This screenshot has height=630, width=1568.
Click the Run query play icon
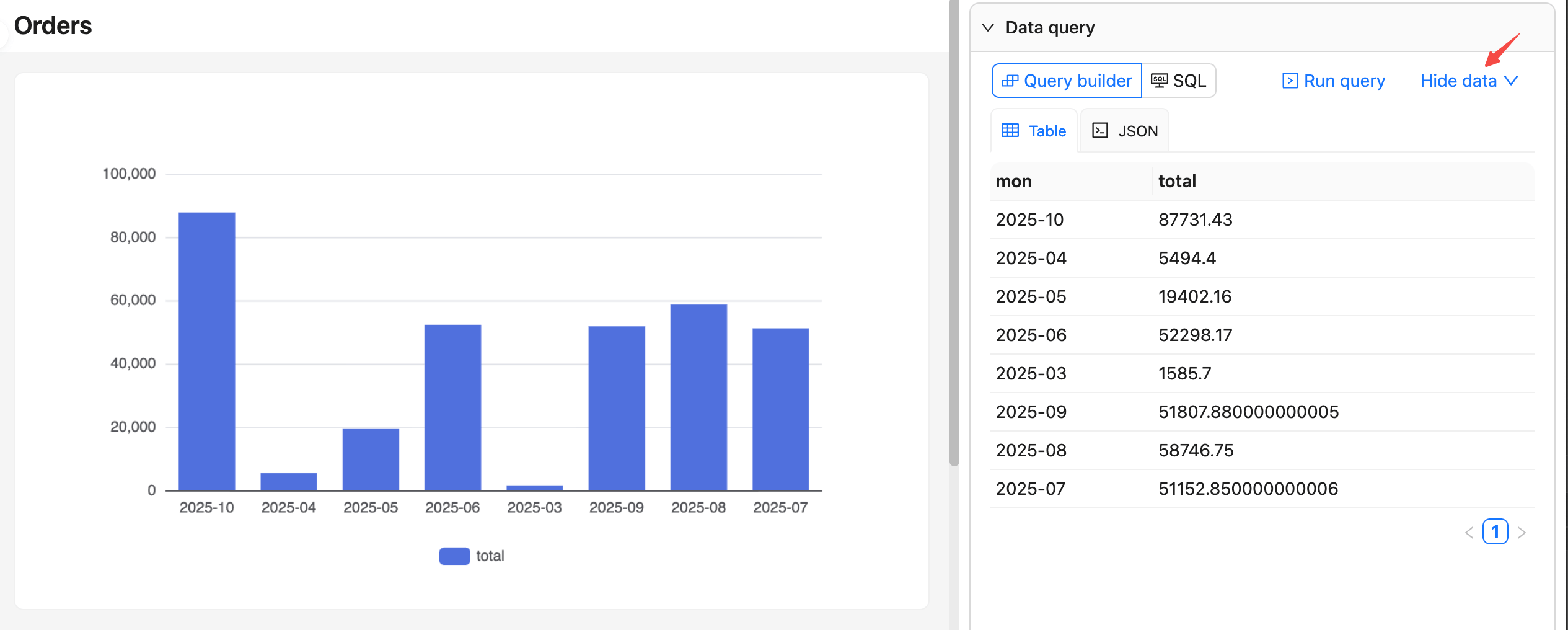(x=1290, y=81)
